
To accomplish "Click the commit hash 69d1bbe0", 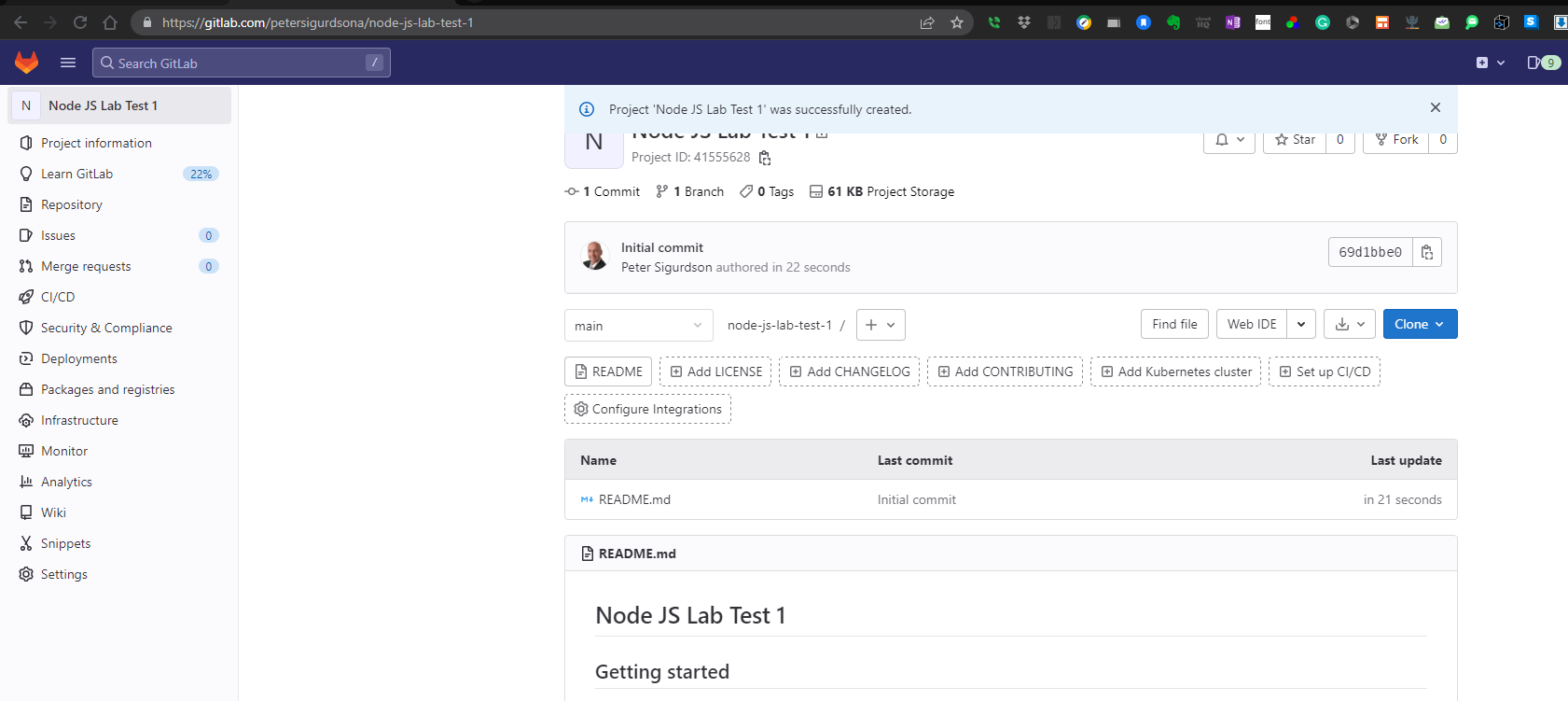I will [1370, 252].
